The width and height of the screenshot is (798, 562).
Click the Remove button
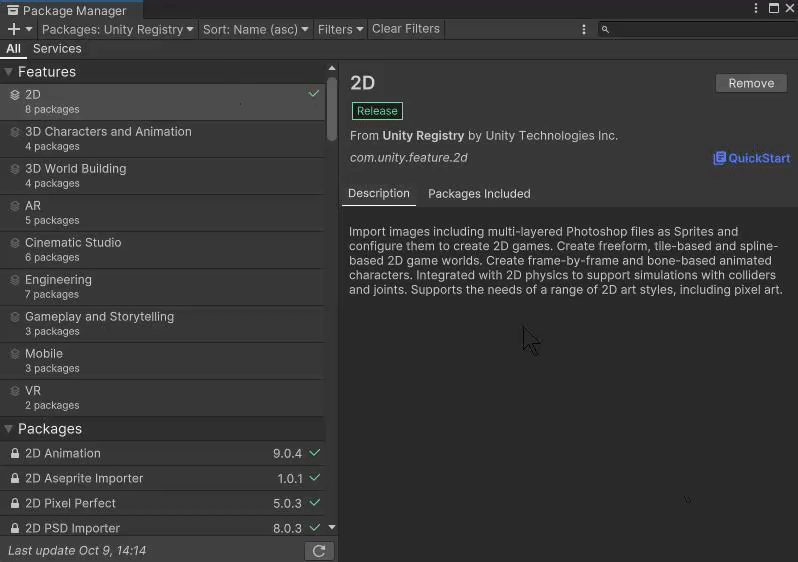pyautogui.click(x=751, y=83)
